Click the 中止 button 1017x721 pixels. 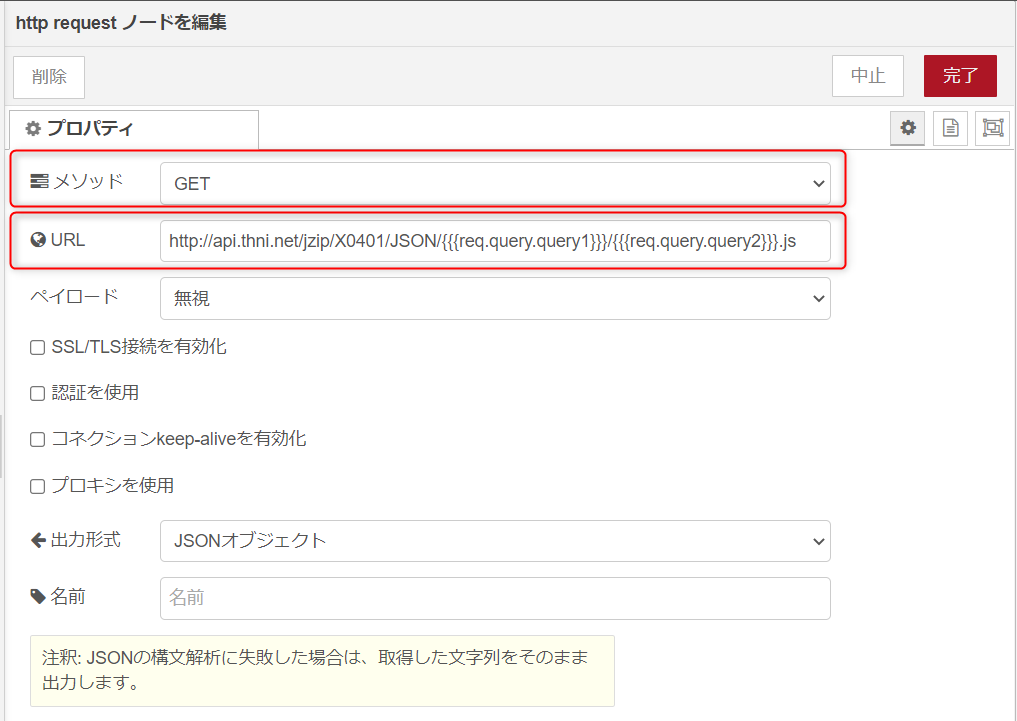pos(868,76)
